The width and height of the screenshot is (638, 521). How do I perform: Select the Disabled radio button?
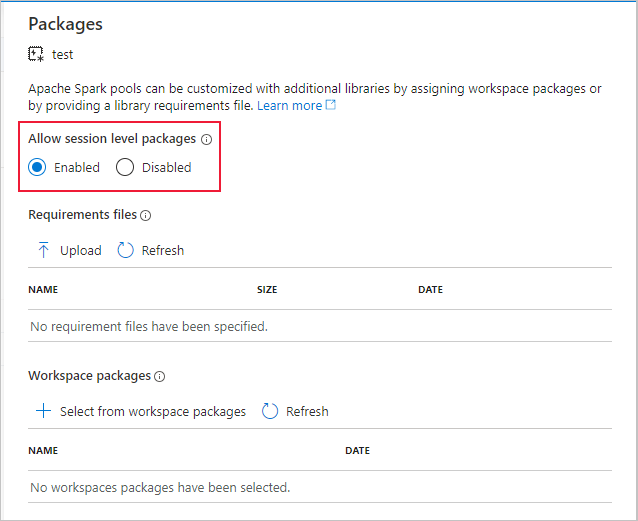[x=125, y=167]
